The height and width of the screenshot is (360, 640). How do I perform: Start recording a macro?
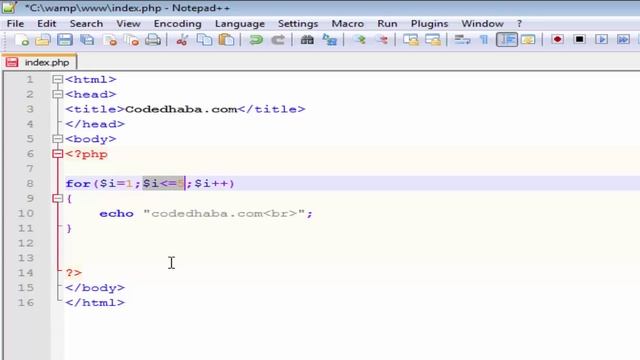[x=558, y=40]
